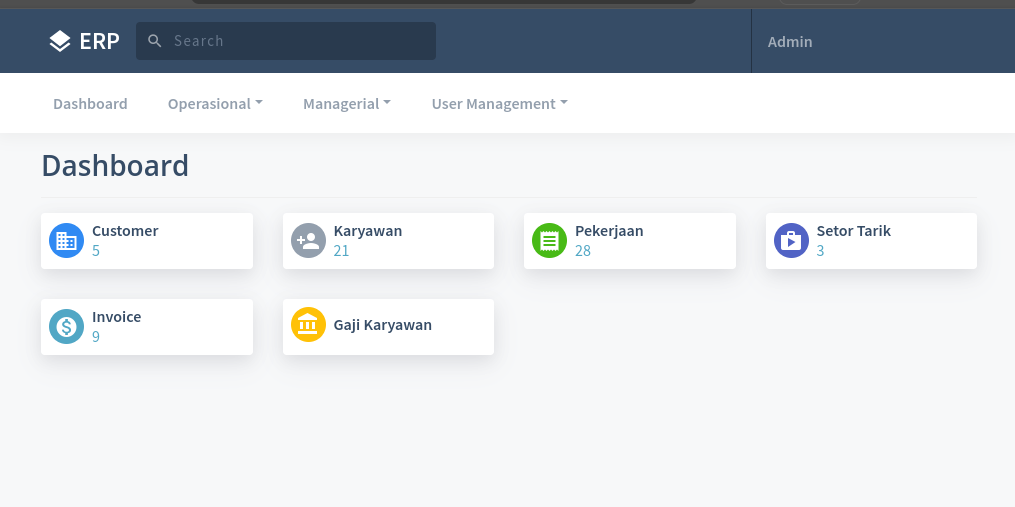Open the Setor Tarik card title

pyautogui.click(x=853, y=231)
